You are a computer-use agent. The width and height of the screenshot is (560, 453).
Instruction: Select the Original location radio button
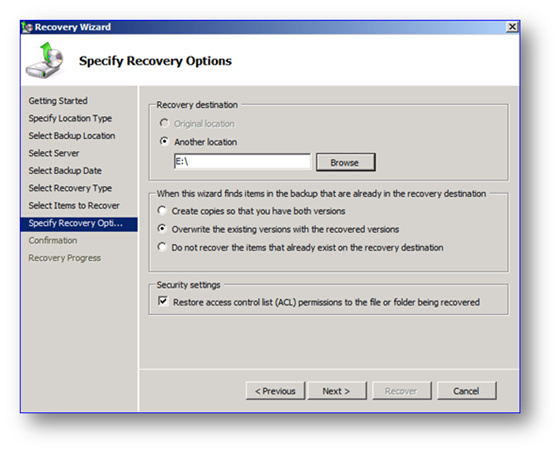(164, 123)
